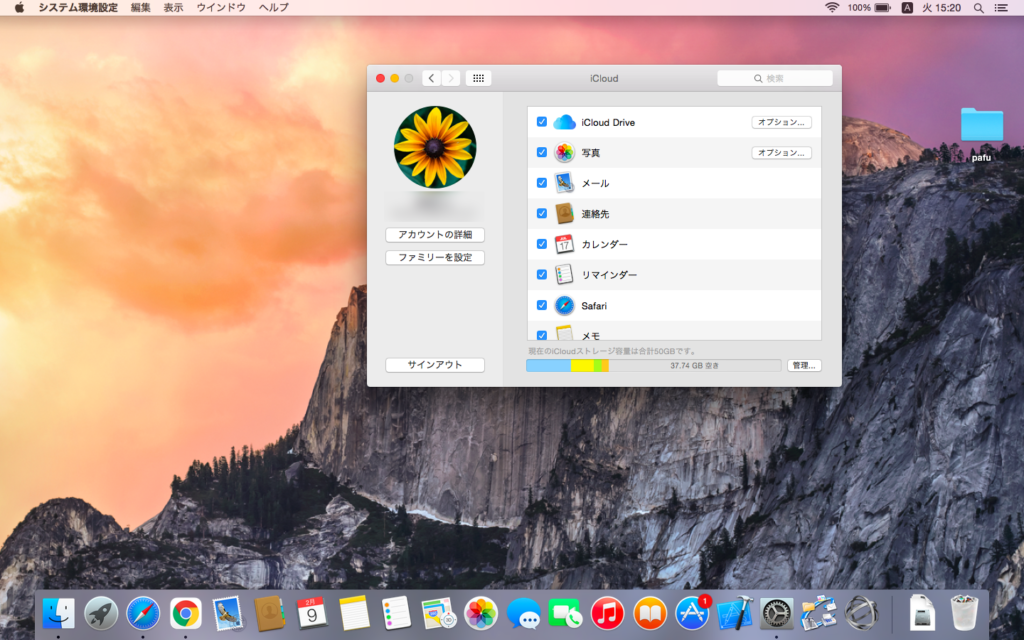The height and width of the screenshot is (640, 1024).
Task: Open Google Chrome from the Dock
Action: [x=186, y=613]
